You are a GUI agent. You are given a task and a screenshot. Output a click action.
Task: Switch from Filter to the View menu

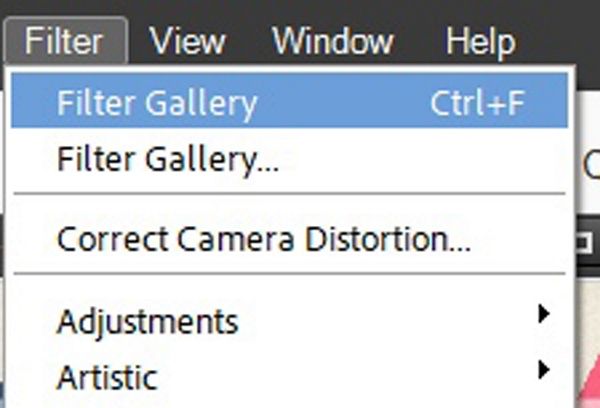190,41
